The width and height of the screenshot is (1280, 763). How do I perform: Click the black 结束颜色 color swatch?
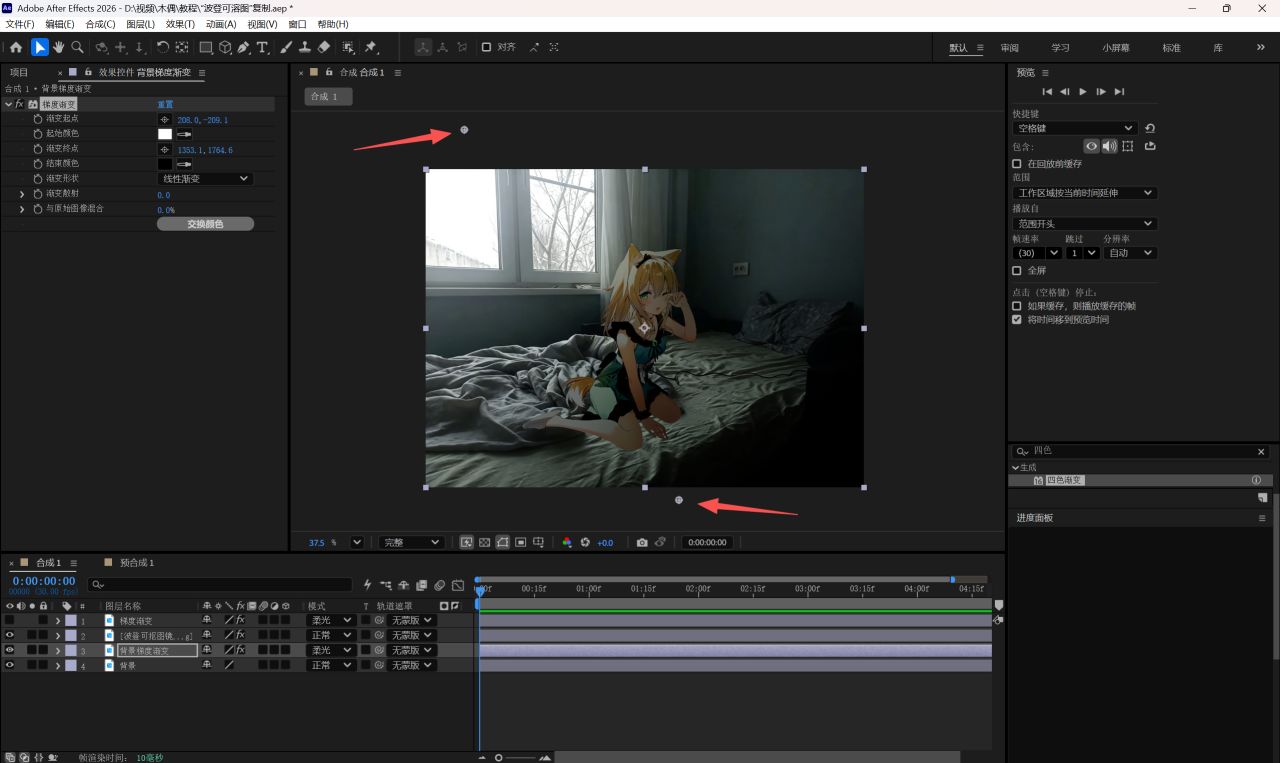pyautogui.click(x=165, y=164)
